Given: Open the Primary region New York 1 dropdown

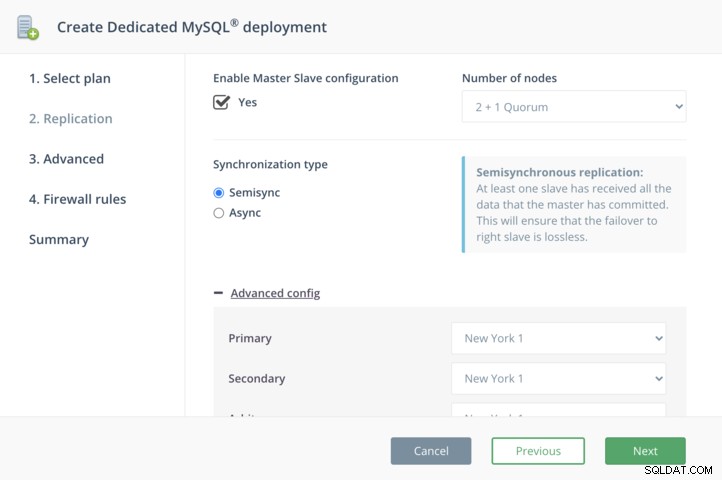Looking at the screenshot, I should click(559, 338).
